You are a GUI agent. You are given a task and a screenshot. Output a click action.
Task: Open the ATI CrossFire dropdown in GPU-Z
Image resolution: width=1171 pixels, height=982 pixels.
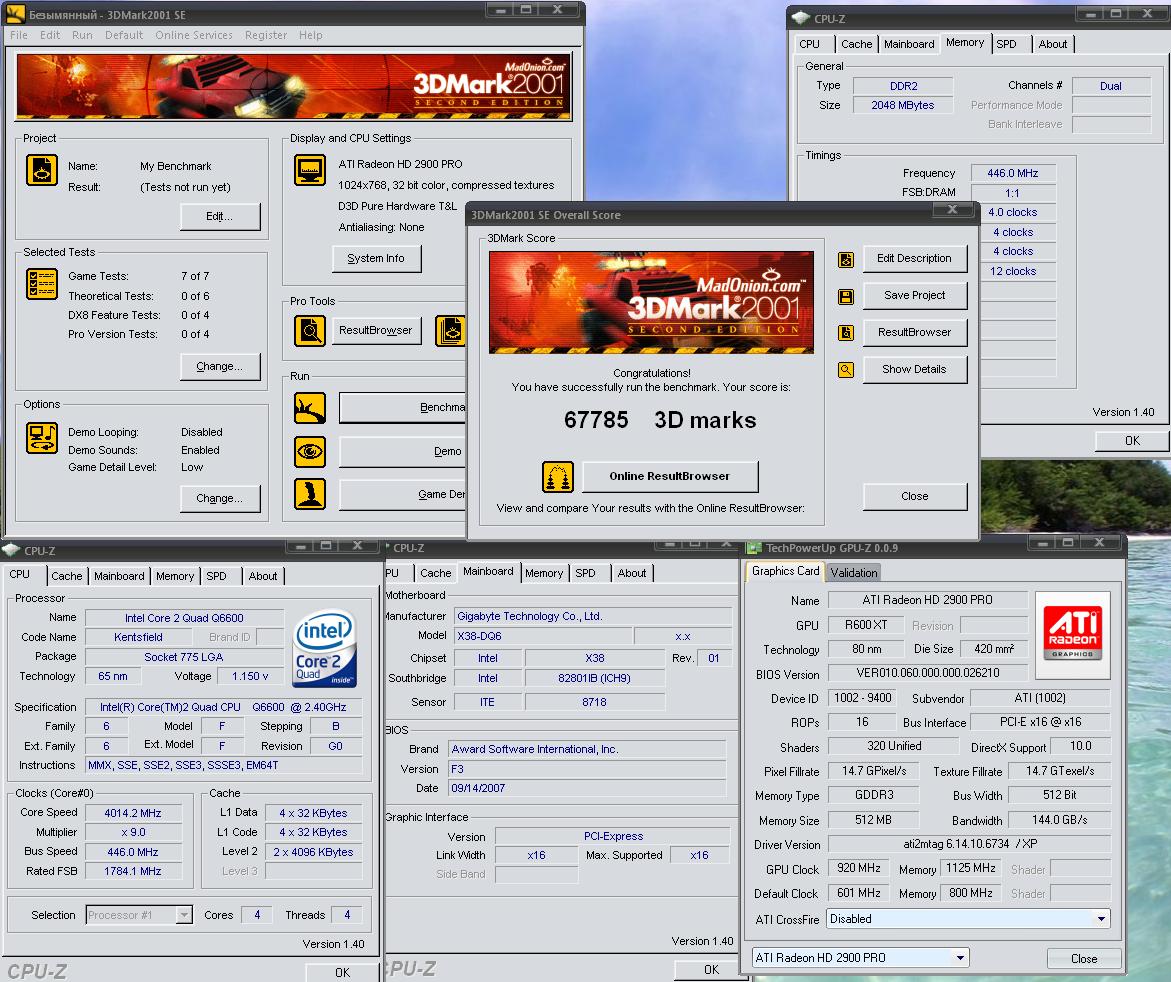click(x=1102, y=919)
